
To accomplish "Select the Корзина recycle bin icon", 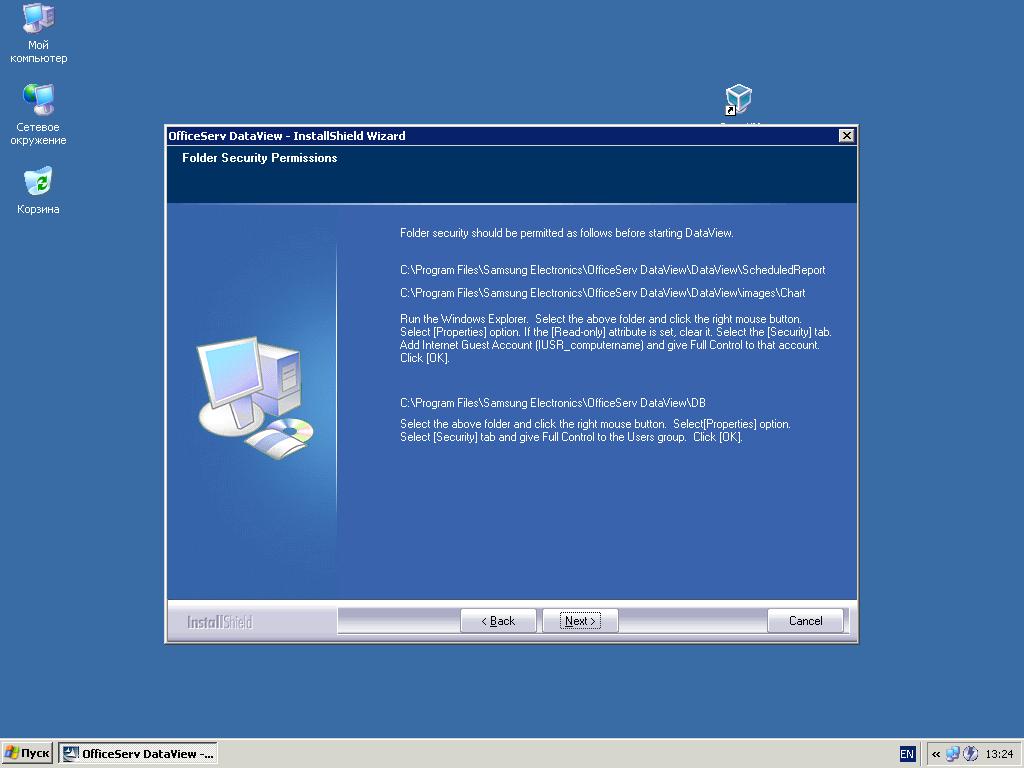I will coord(38,183).
